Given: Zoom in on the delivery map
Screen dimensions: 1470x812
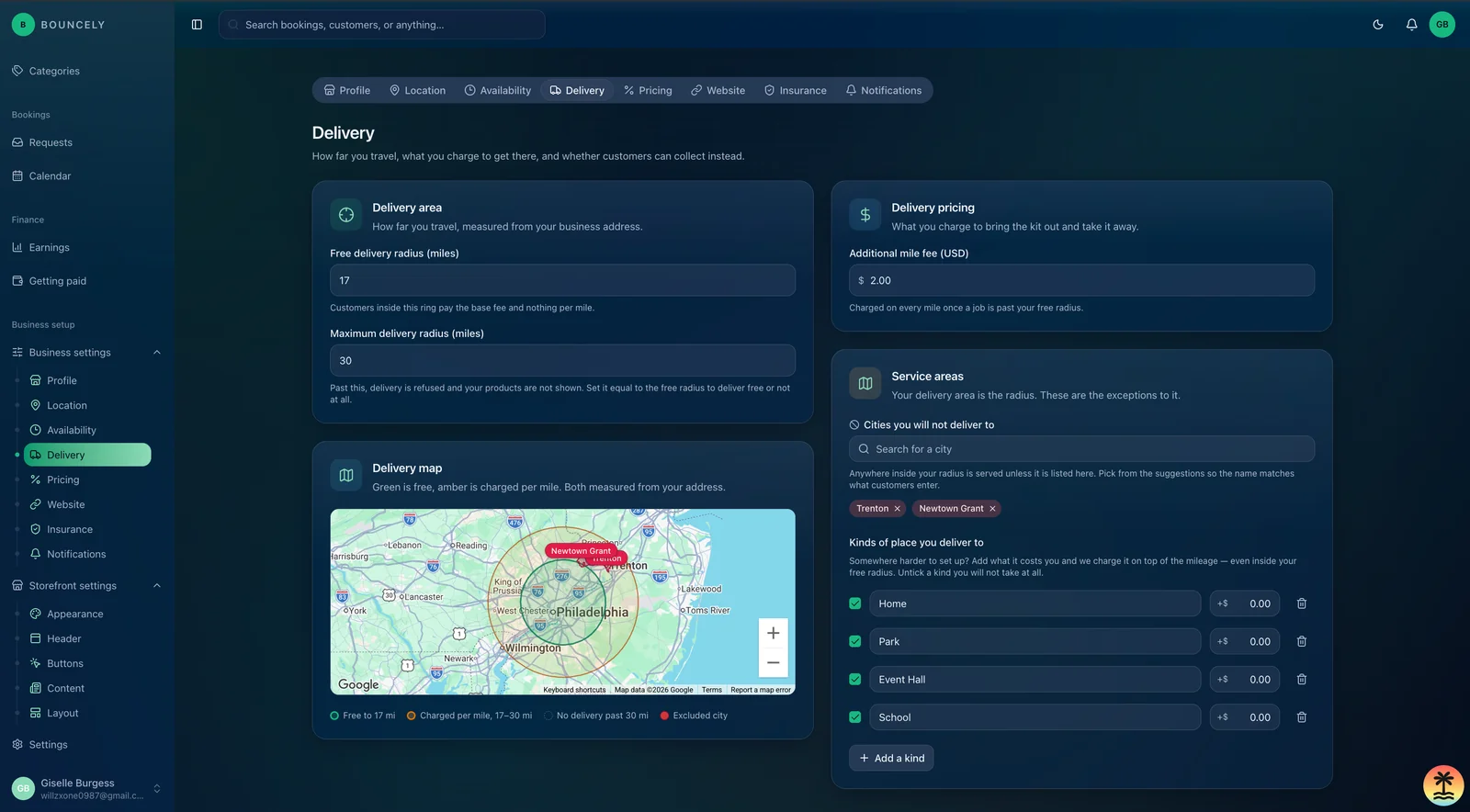Looking at the screenshot, I should (773, 633).
